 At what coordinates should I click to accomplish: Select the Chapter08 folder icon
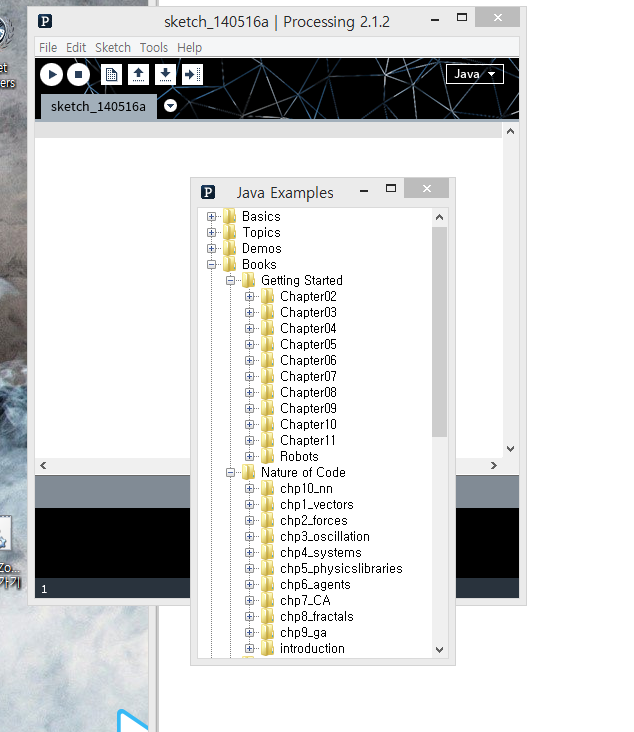[268, 392]
